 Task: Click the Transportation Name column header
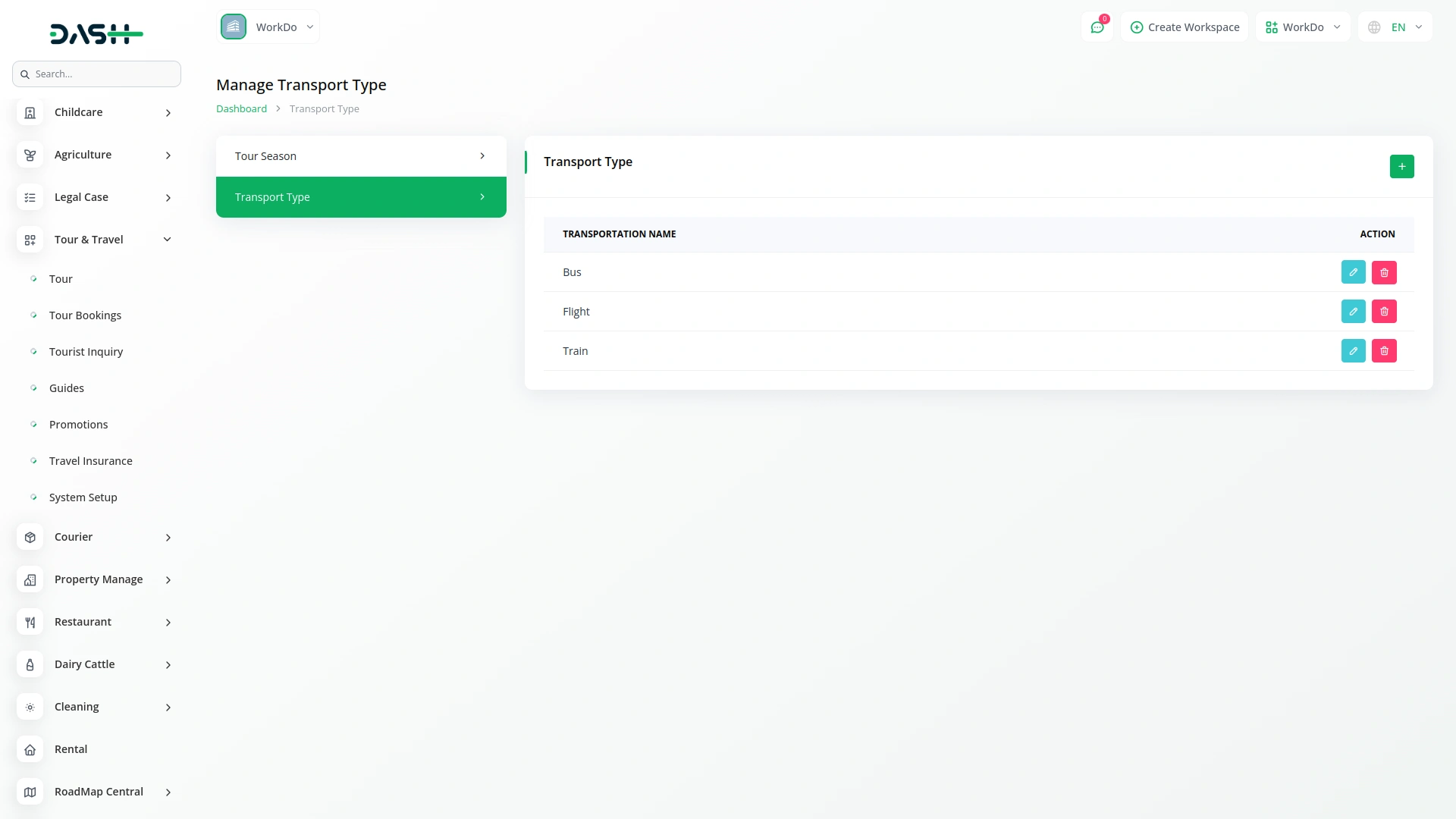click(619, 234)
